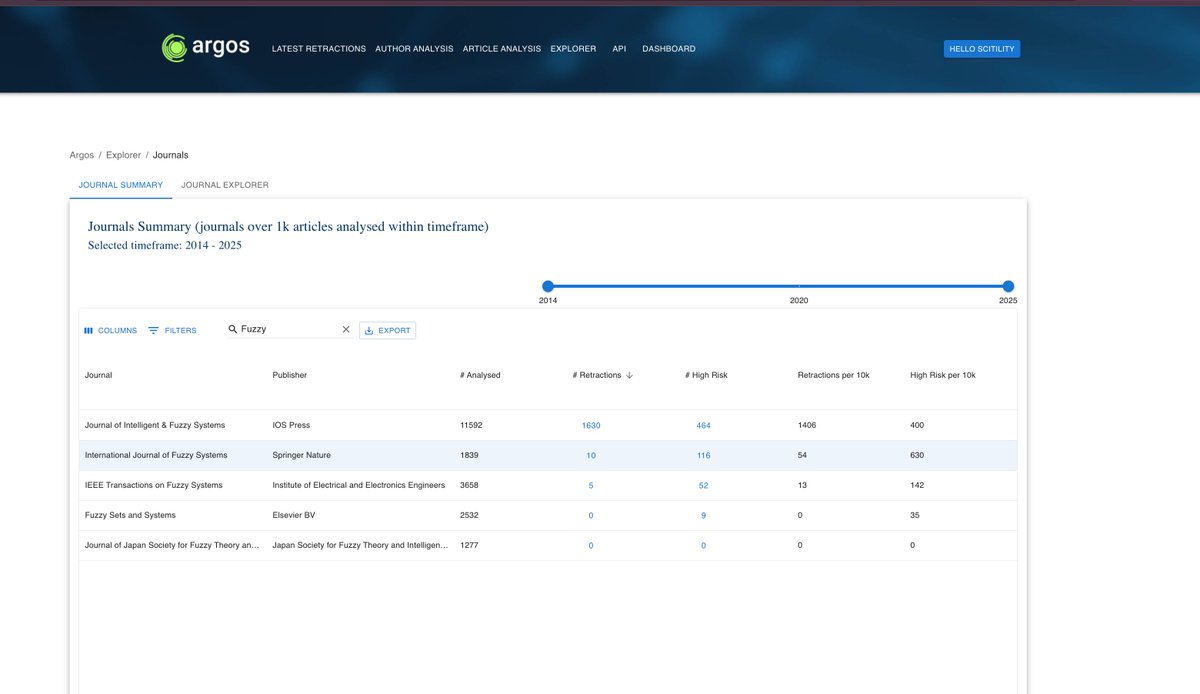Open the Dashboard page
Screen dimensions: 1200x694
point(669,49)
